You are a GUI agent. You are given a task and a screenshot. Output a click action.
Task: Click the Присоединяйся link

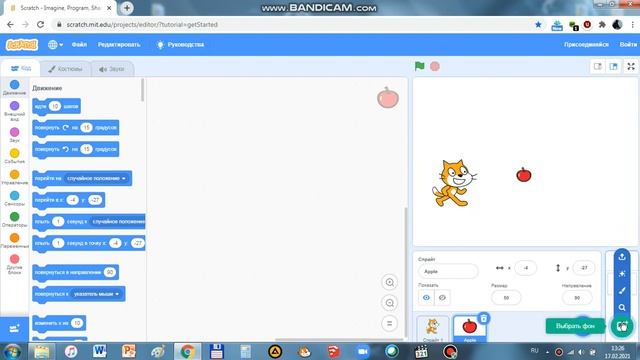(x=586, y=44)
